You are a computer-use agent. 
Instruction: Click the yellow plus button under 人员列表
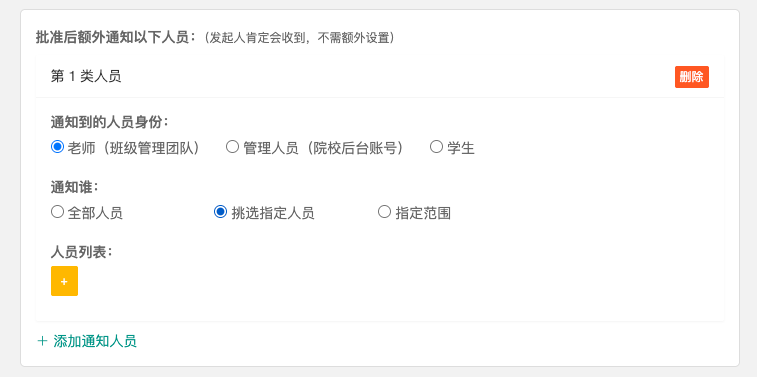coord(64,281)
